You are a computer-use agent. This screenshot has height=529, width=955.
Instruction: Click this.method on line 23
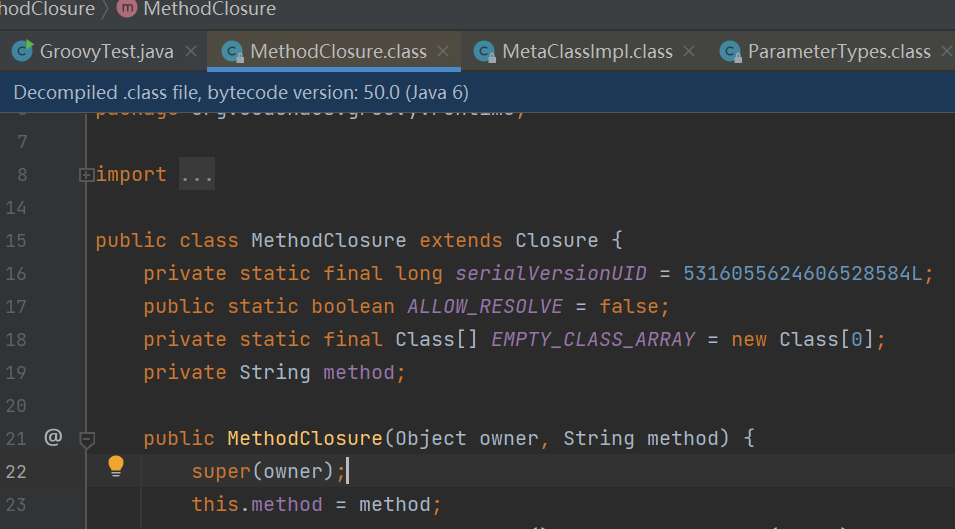pos(257,504)
